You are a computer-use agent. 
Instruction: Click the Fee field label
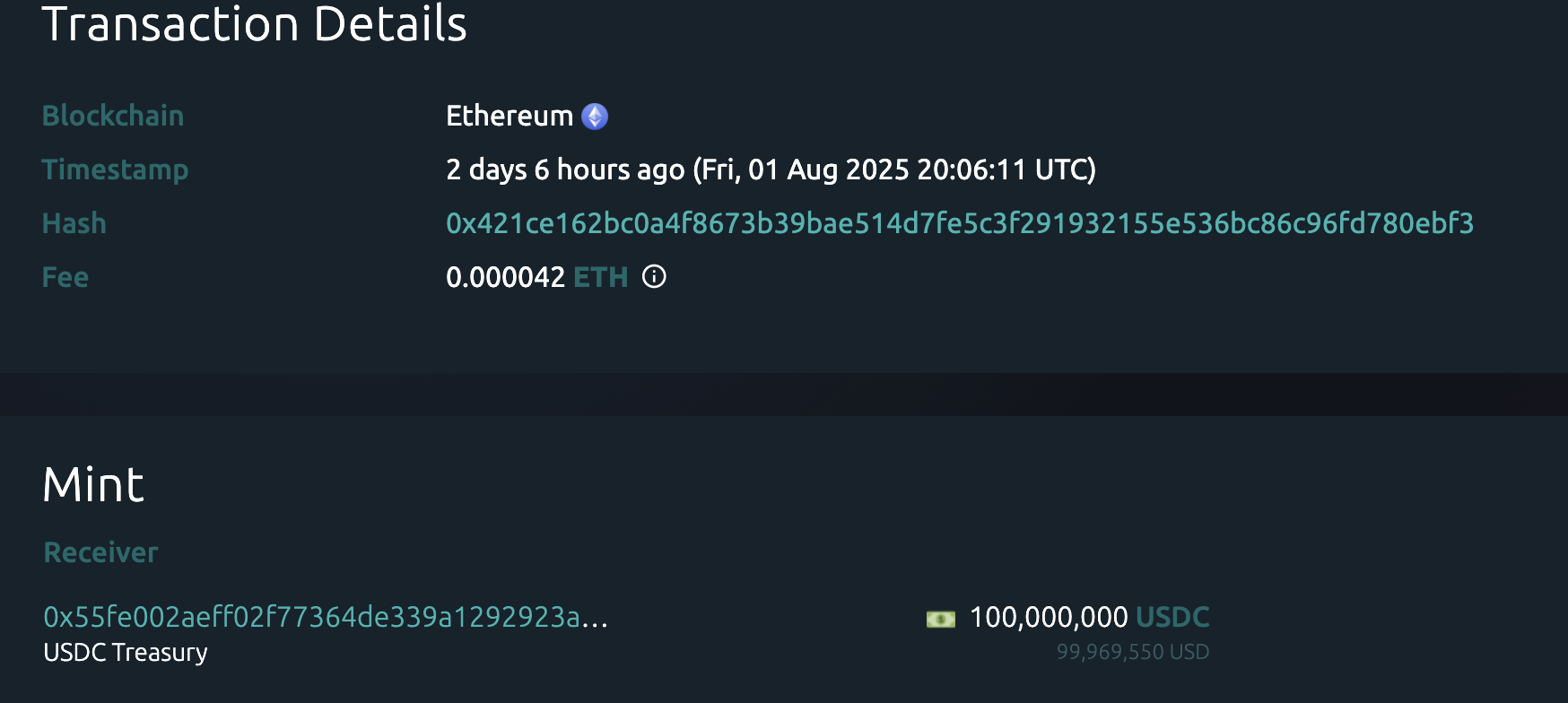pyautogui.click(x=65, y=277)
